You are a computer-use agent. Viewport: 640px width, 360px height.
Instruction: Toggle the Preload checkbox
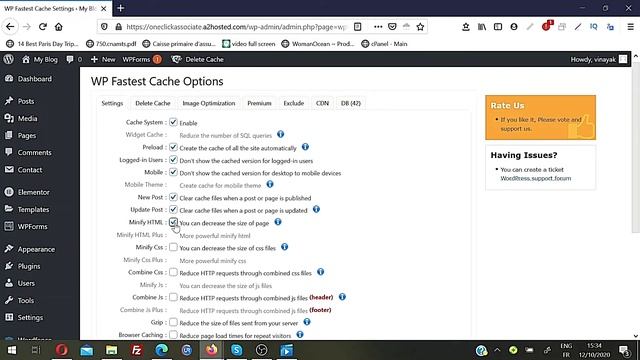[173, 147]
